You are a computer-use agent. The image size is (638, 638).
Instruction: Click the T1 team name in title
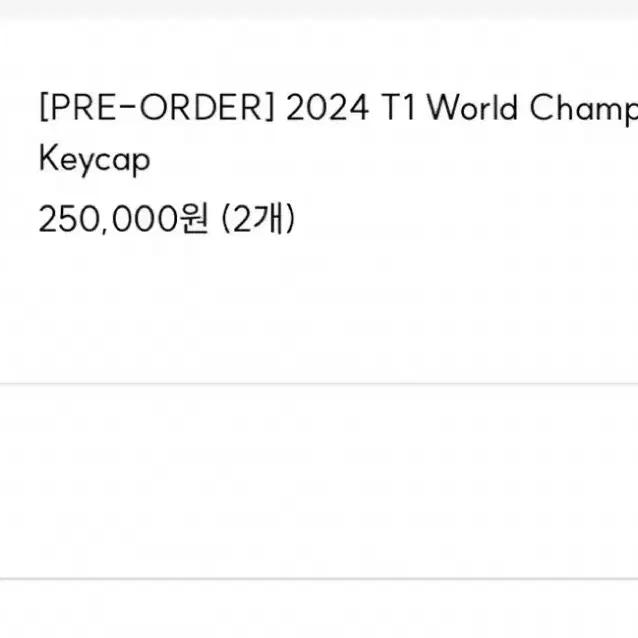pos(398,108)
